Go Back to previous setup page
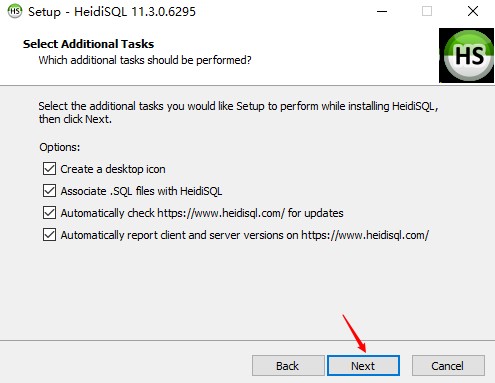495x383 pixels. point(288,366)
